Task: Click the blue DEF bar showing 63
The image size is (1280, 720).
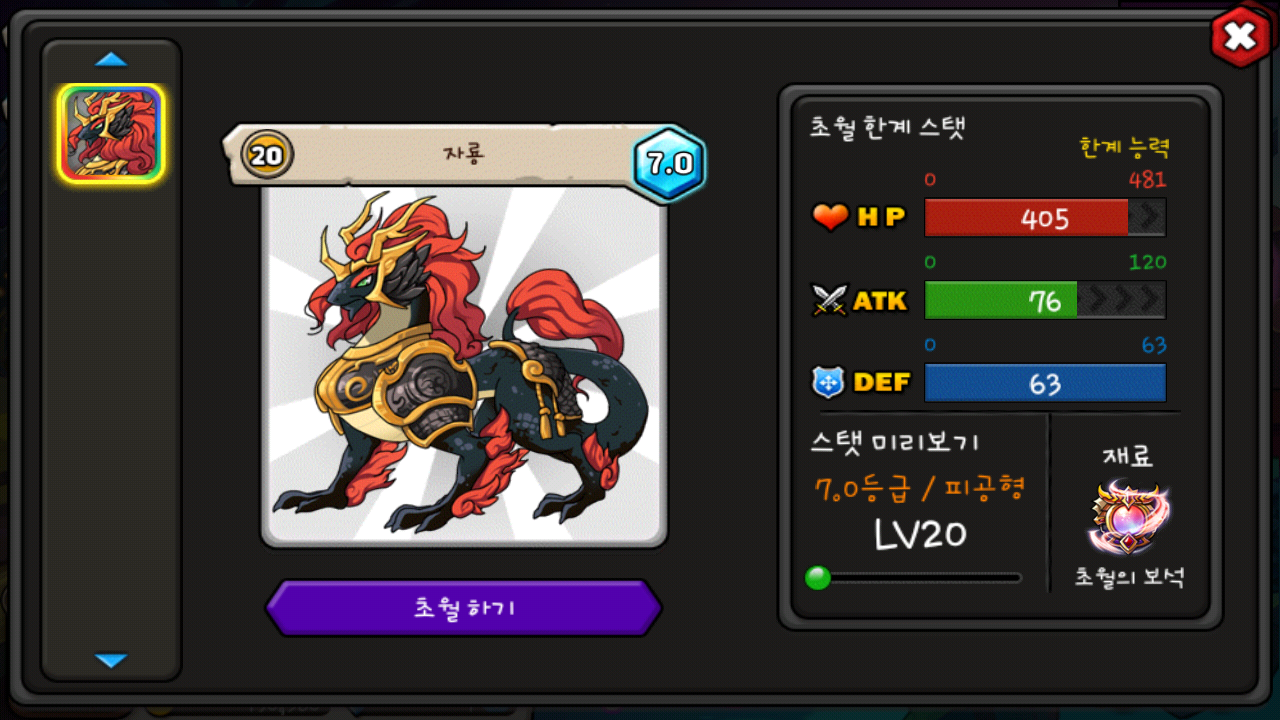Action: pyautogui.click(x=1045, y=383)
